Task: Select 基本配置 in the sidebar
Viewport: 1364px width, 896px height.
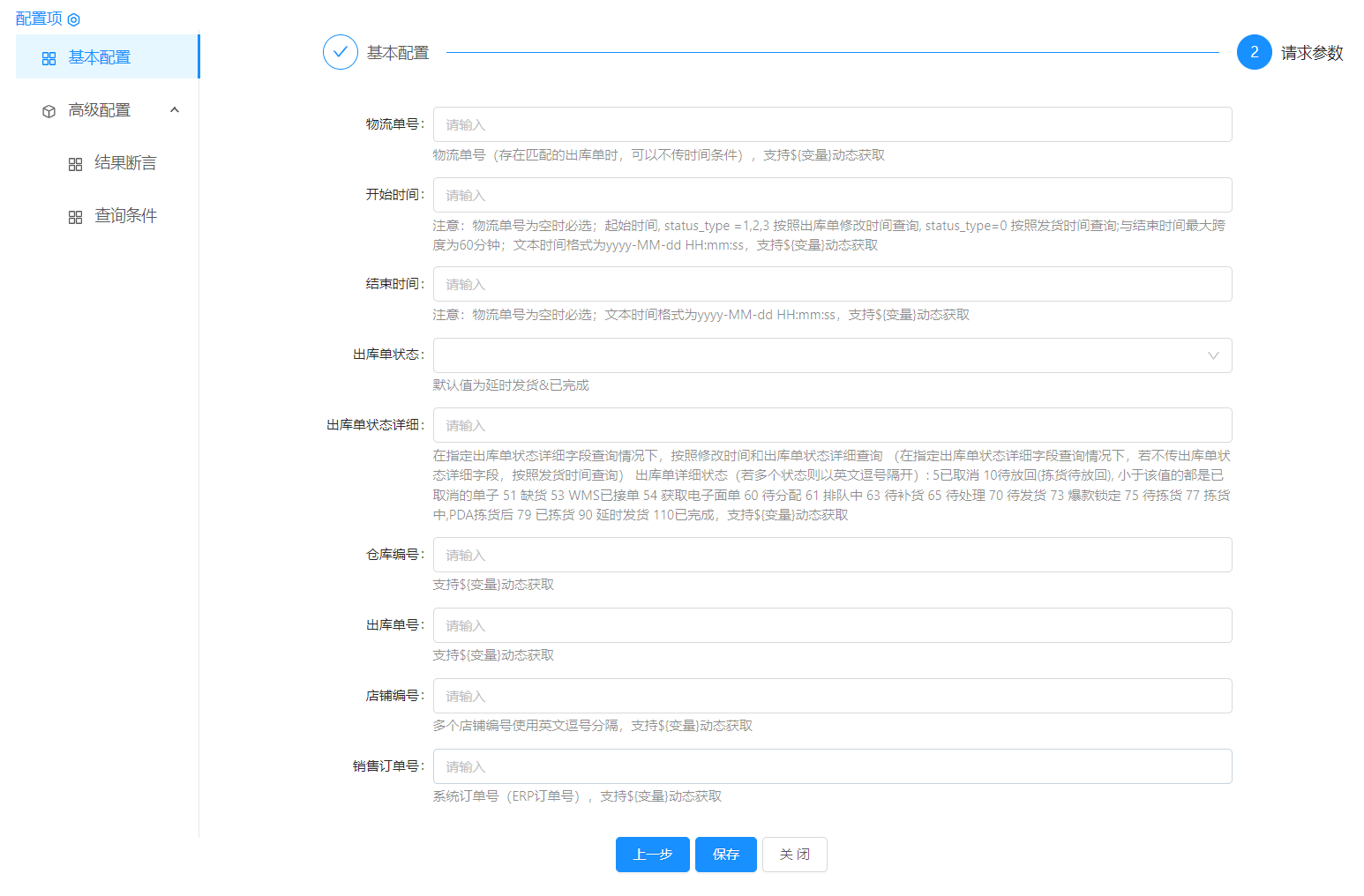Action: [100, 57]
